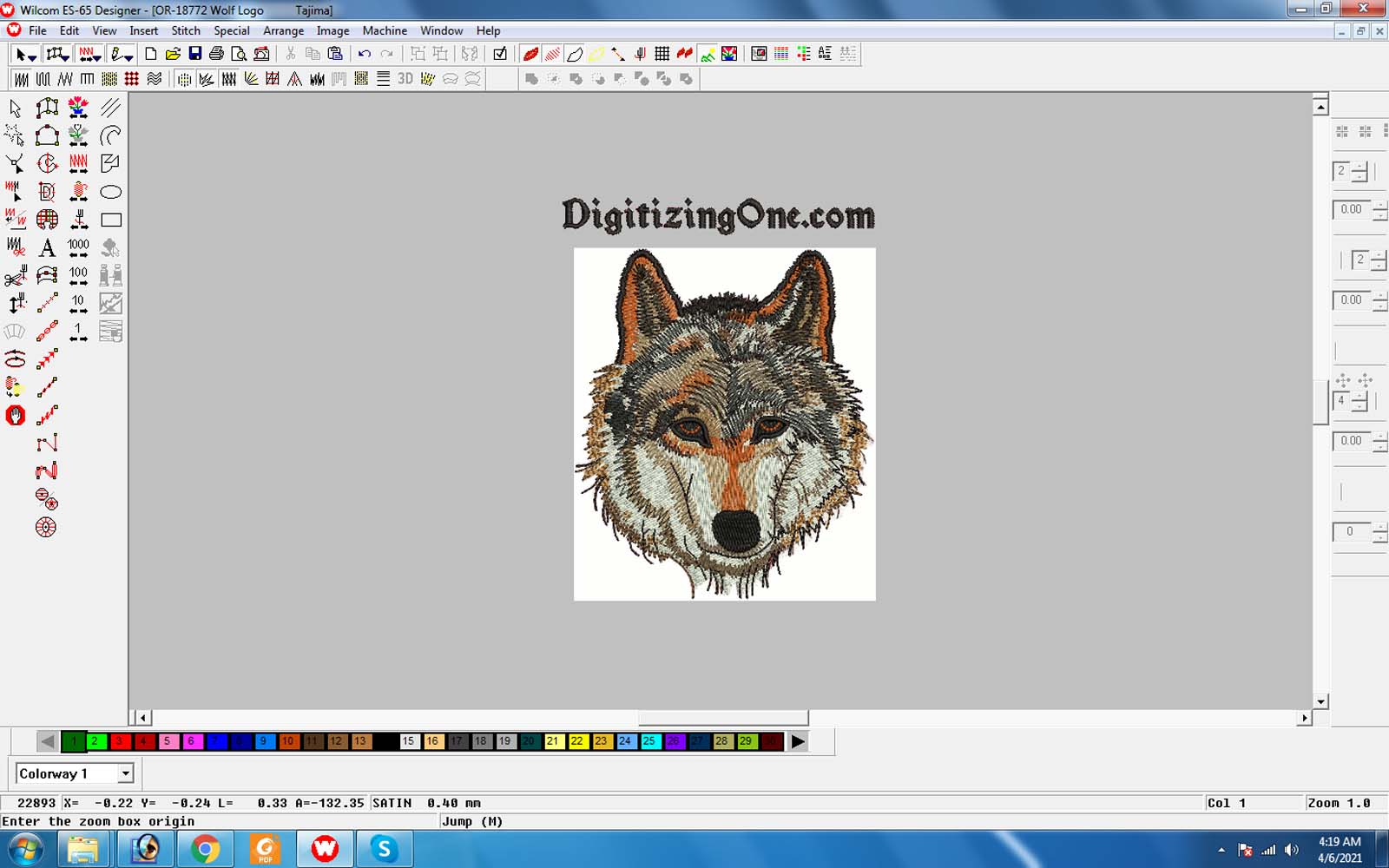This screenshot has height=868, width=1389.
Task: Open the Colorway 1 dropdown
Action: (x=125, y=773)
